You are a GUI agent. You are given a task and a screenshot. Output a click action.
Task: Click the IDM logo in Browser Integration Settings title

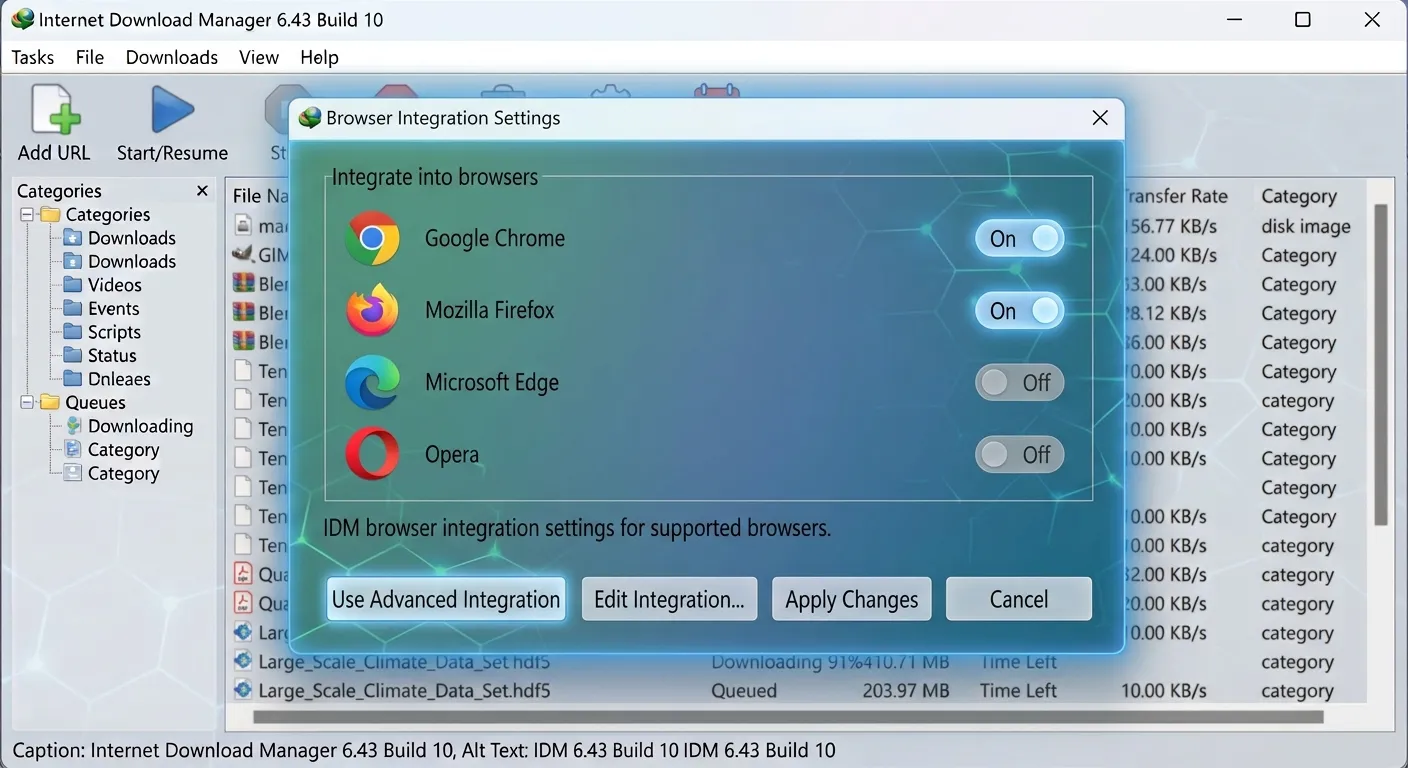(310, 118)
